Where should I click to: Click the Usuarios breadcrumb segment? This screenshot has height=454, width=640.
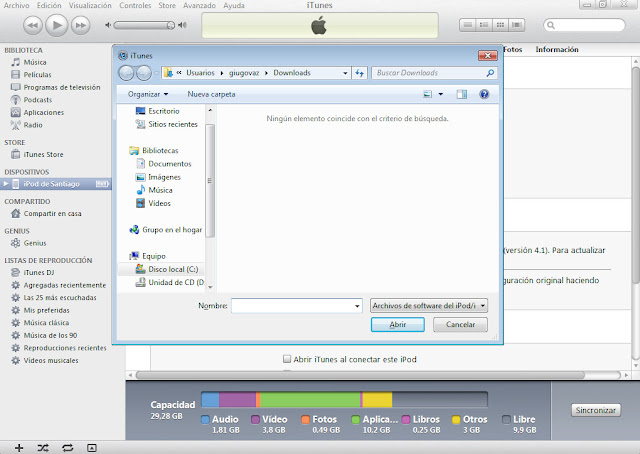tap(200, 73)
